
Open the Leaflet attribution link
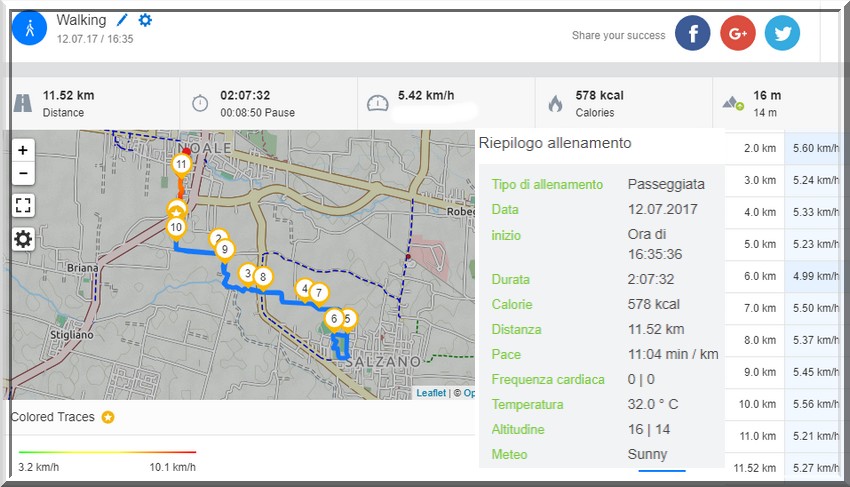point(431,393)
